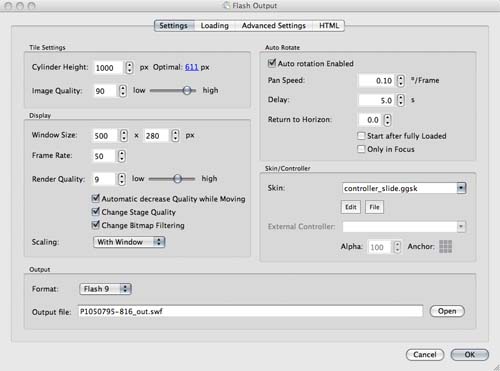The image size is (500, 371).
Task: Open the Format Flash 9 dropdown
Action: click(x=105, y=289)
